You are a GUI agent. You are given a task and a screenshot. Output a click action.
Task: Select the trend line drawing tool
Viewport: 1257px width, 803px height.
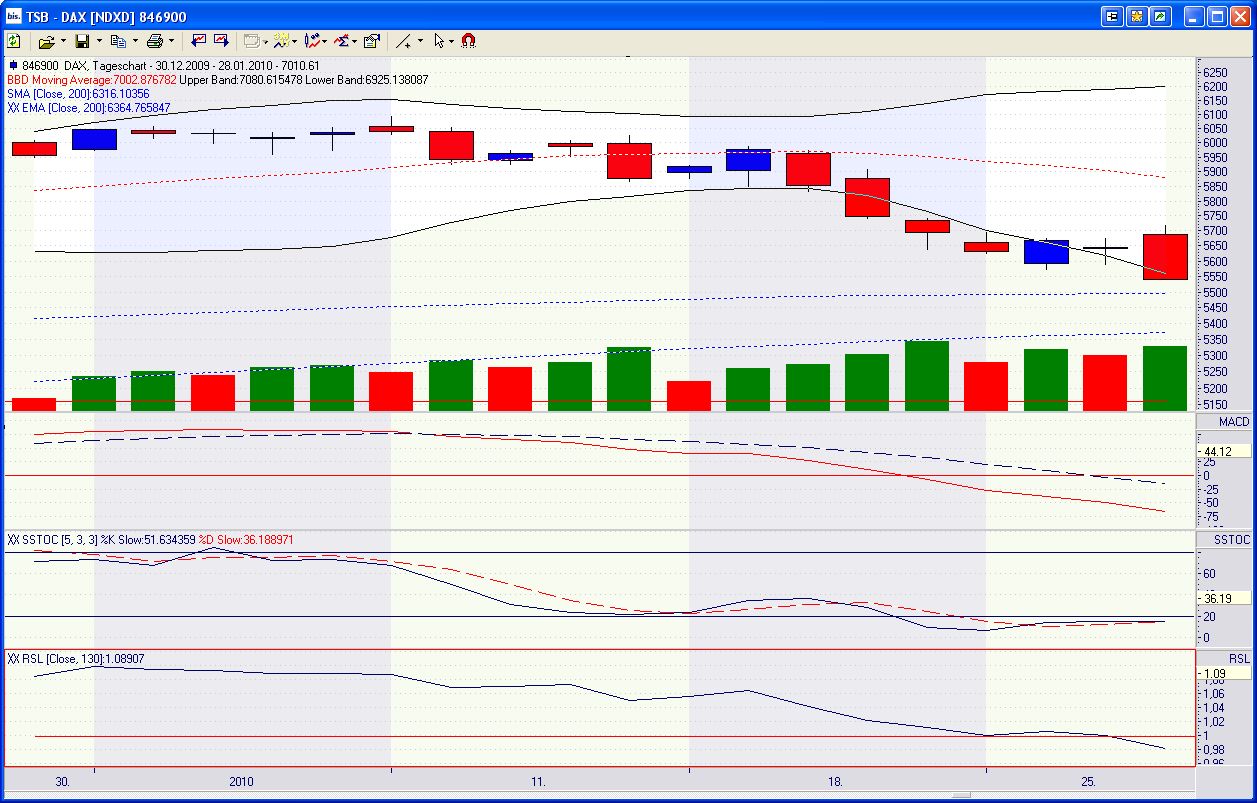[x=405, y=40]
